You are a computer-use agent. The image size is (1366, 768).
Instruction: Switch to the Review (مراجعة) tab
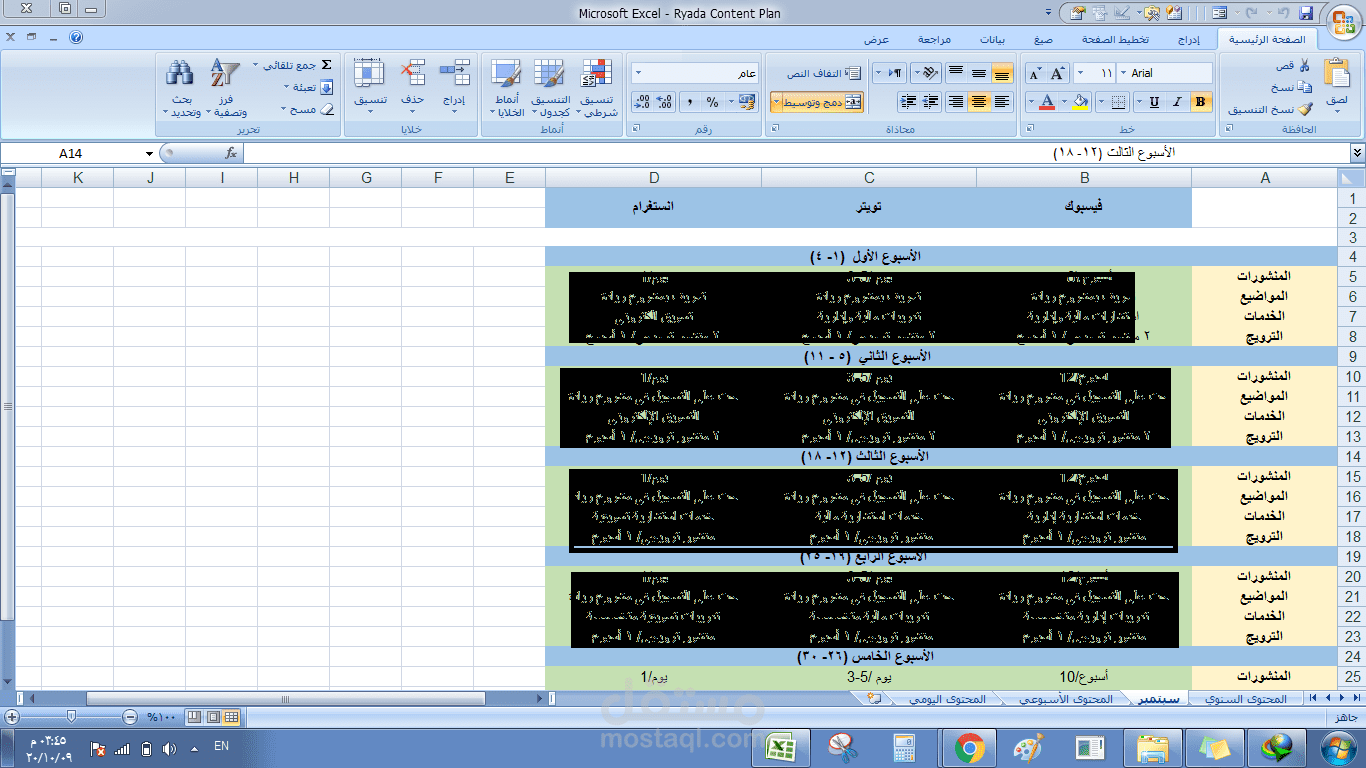pos(934,40)
